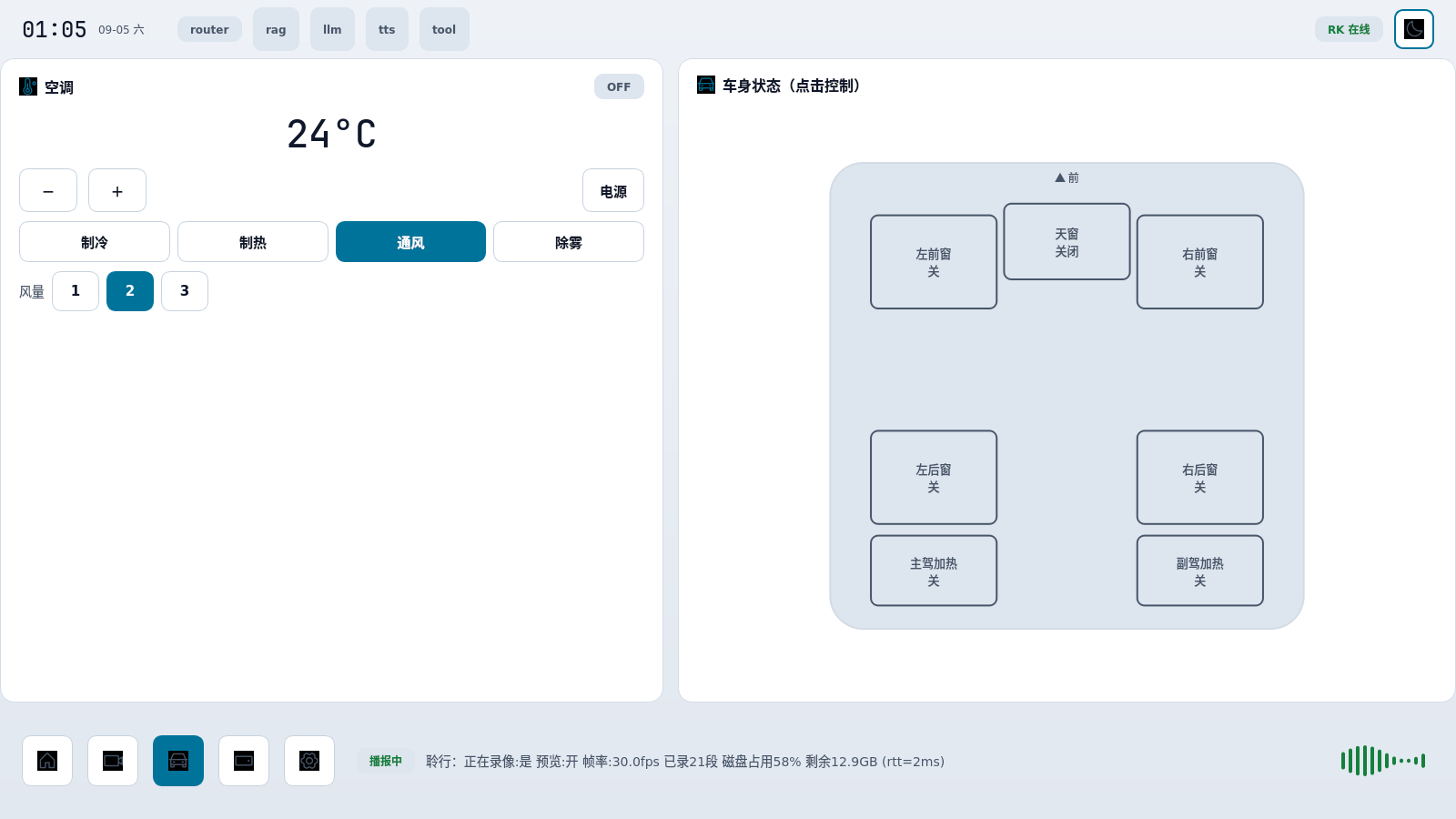
Task: Click the ▲前 front direction label
Action: 1067,177
